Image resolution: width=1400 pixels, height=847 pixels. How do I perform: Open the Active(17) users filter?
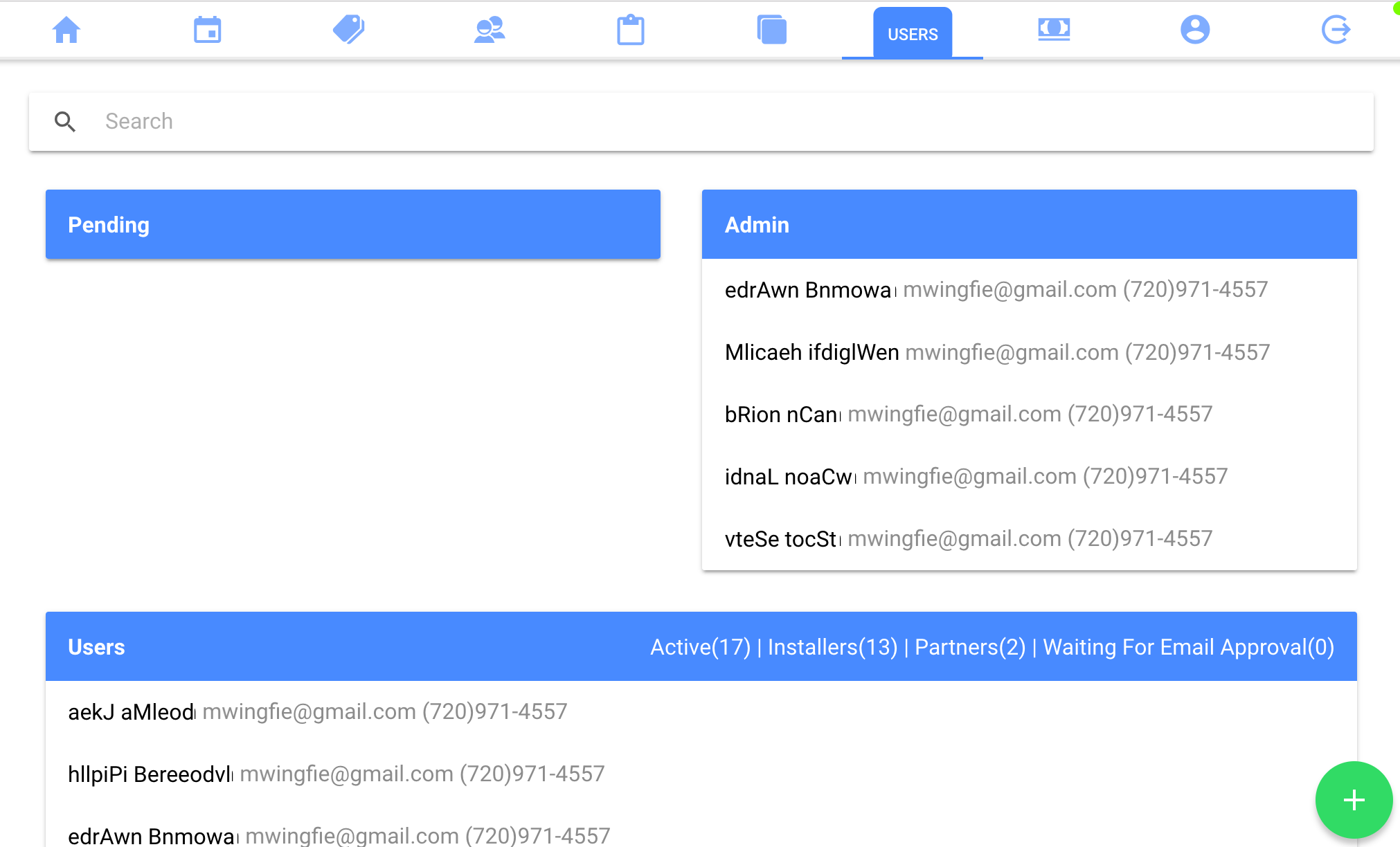tap(699, 647)
